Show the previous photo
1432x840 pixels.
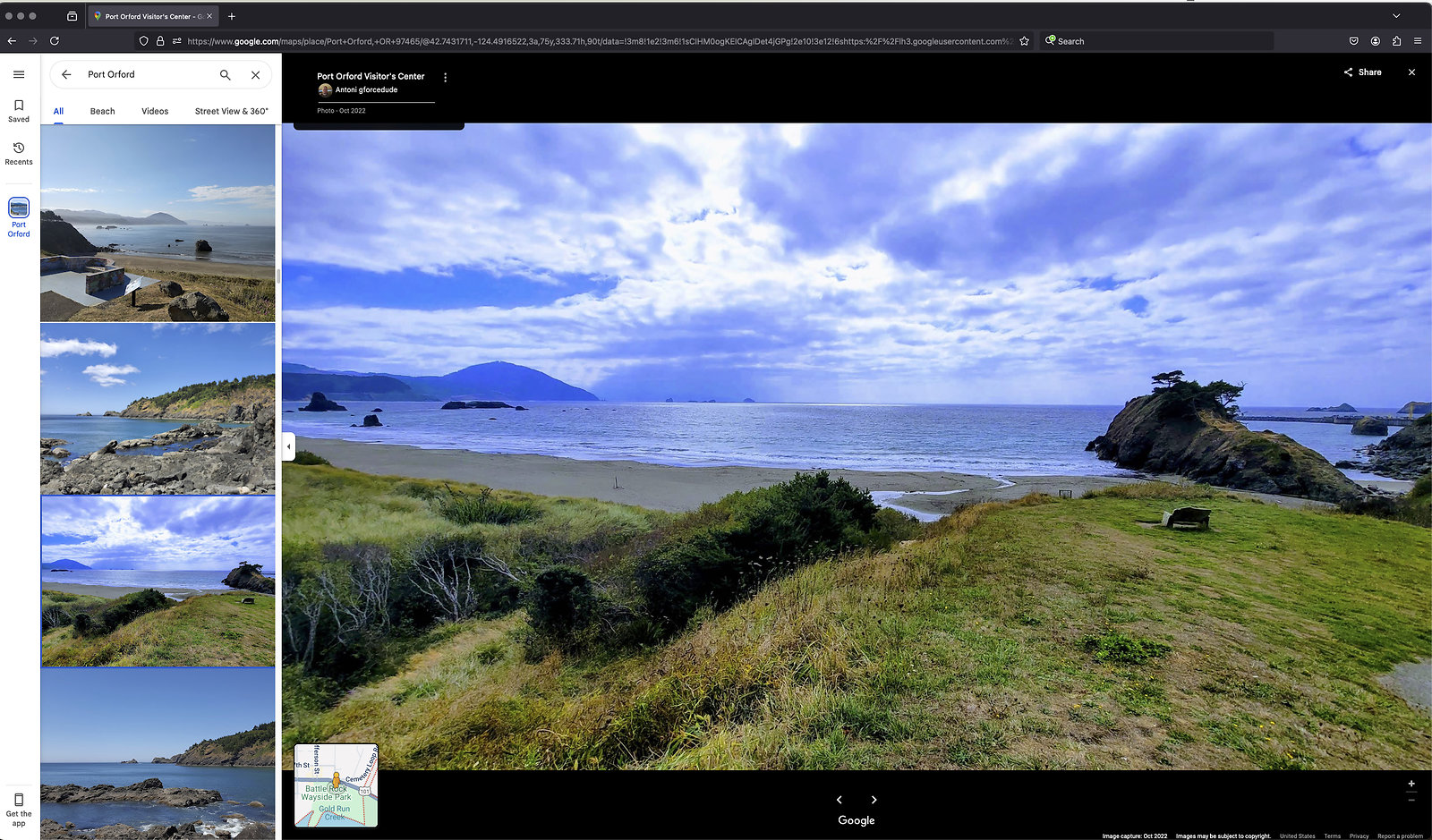pos(840,800)
